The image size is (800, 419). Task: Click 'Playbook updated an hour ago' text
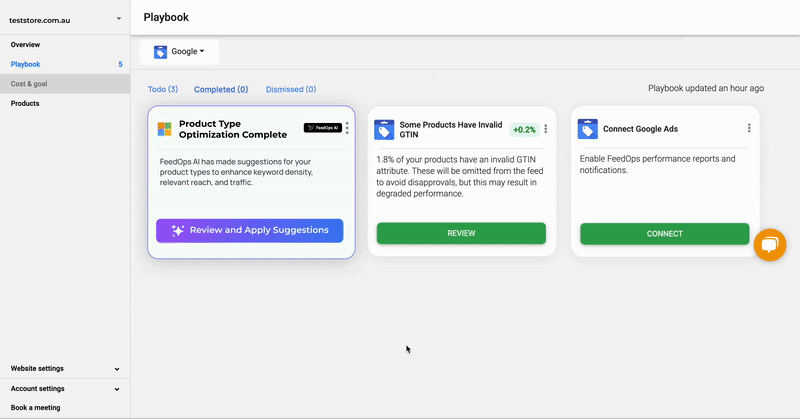(706, 88)
